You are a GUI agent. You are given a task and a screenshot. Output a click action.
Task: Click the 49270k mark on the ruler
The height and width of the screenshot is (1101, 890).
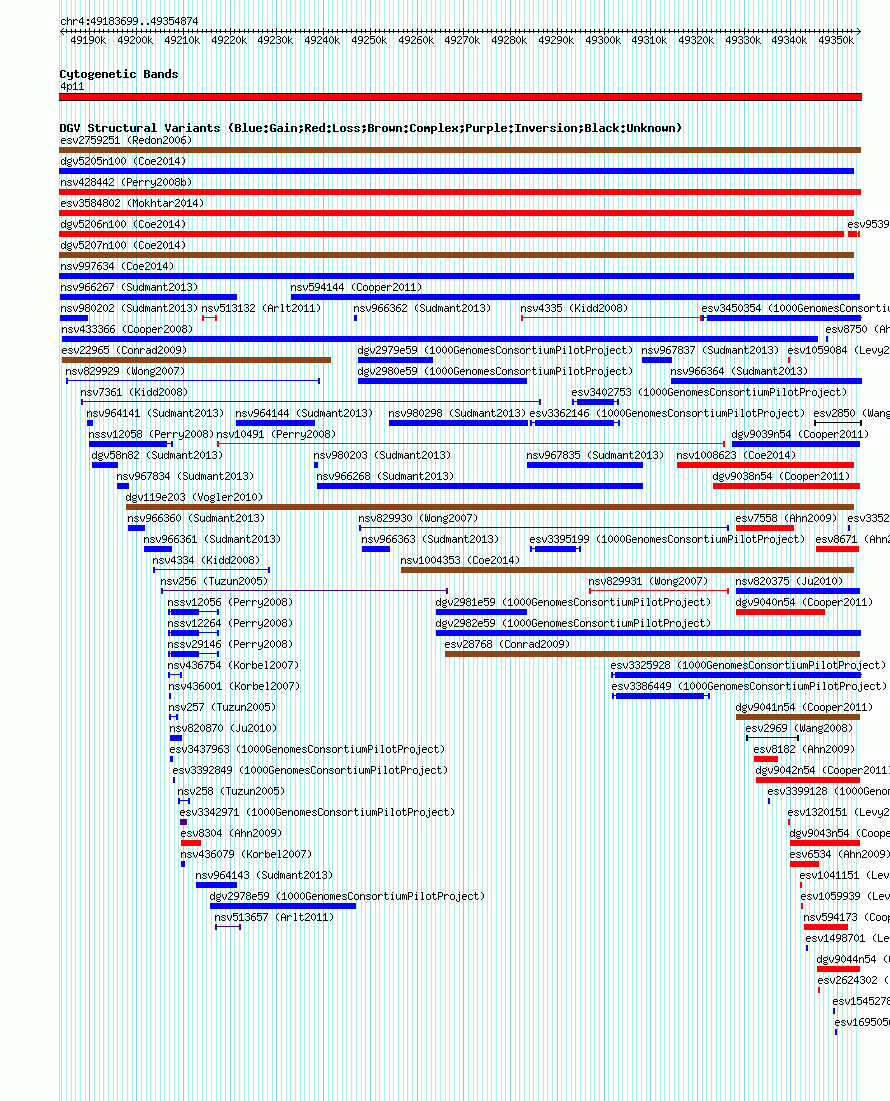tap(462, 41)
